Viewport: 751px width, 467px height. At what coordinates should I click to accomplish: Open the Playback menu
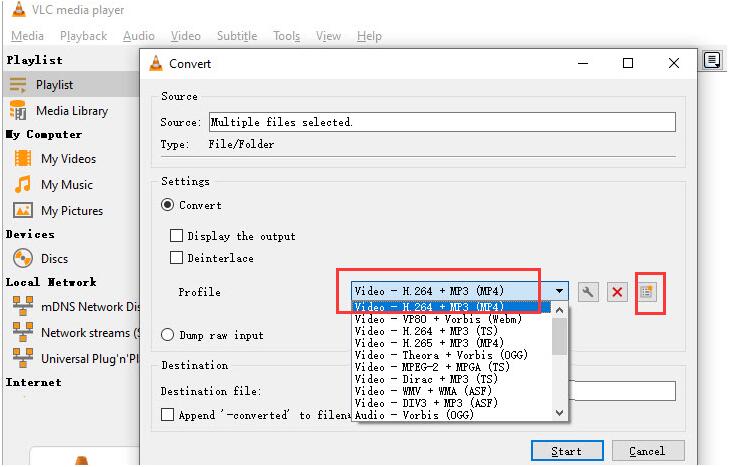(x=83, y=36)
